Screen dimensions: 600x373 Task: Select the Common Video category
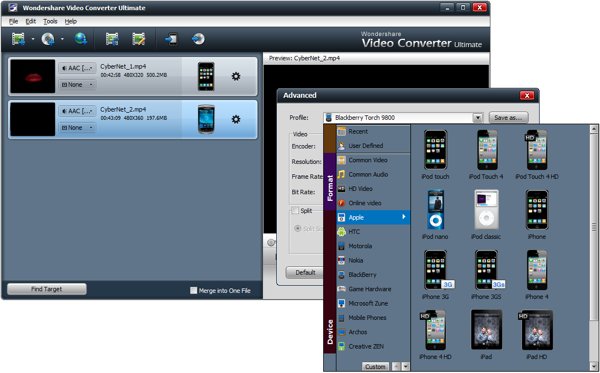(373, 160)
